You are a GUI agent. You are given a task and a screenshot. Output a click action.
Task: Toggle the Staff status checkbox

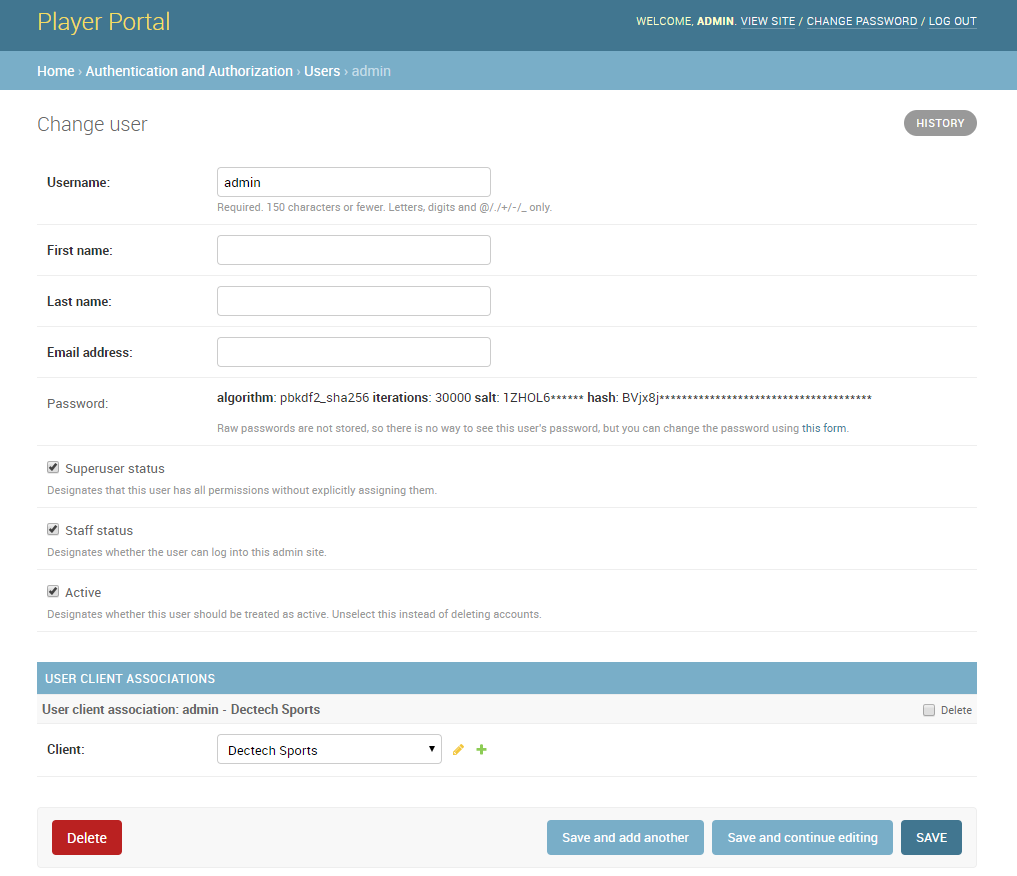(53, 530)
